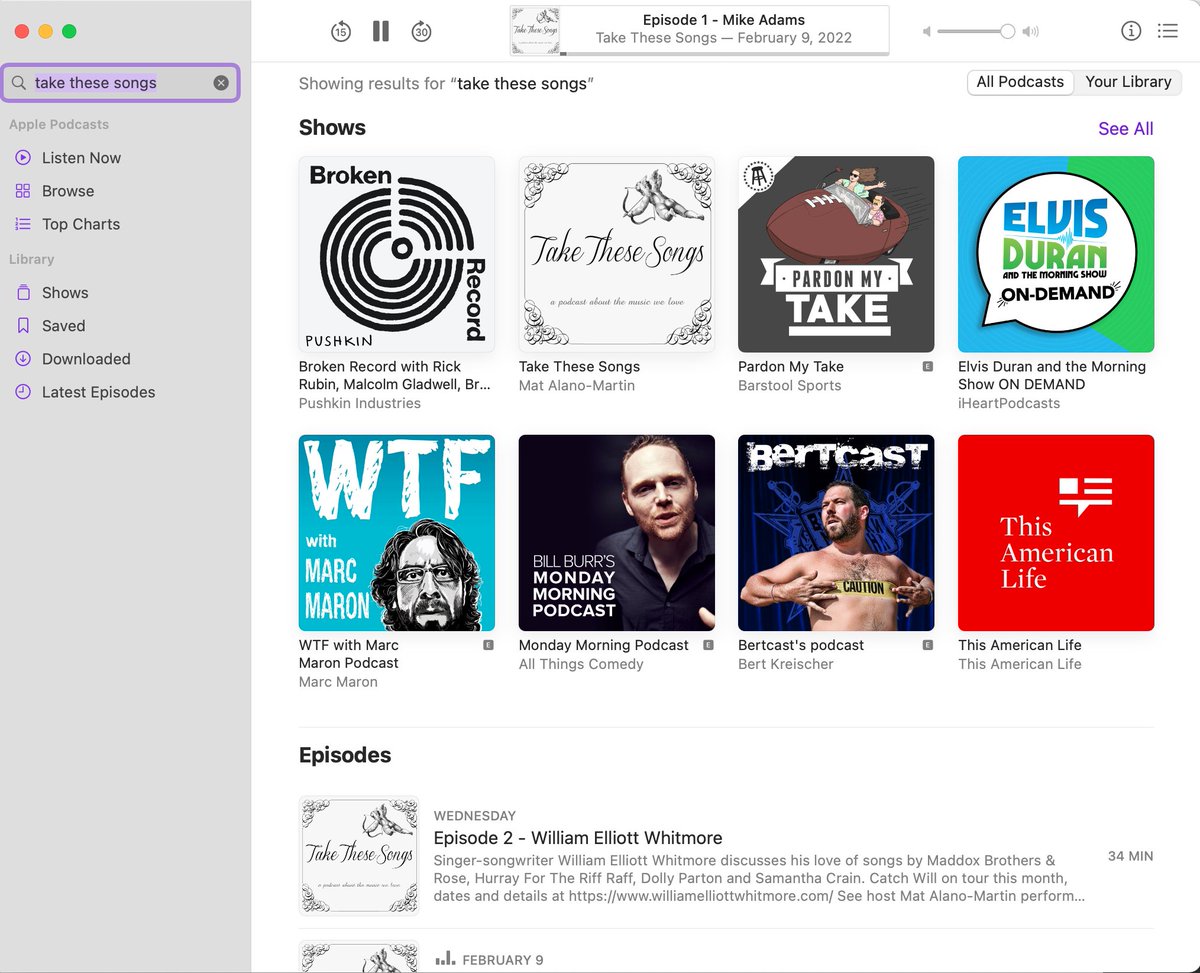Open Pardon My Take show artwork
This screenshot has height=973, width=1200.
point(836,254)
